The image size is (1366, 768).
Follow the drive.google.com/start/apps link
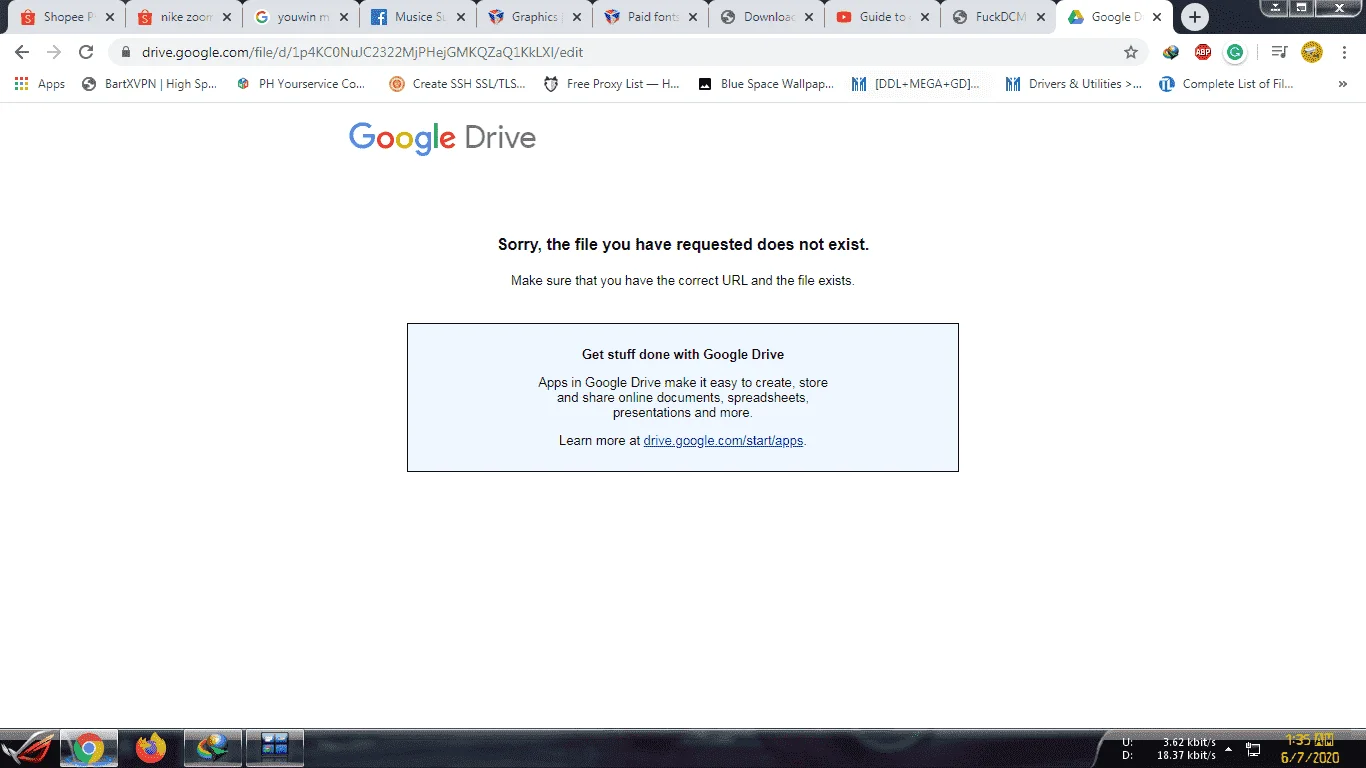coord(723,440)
